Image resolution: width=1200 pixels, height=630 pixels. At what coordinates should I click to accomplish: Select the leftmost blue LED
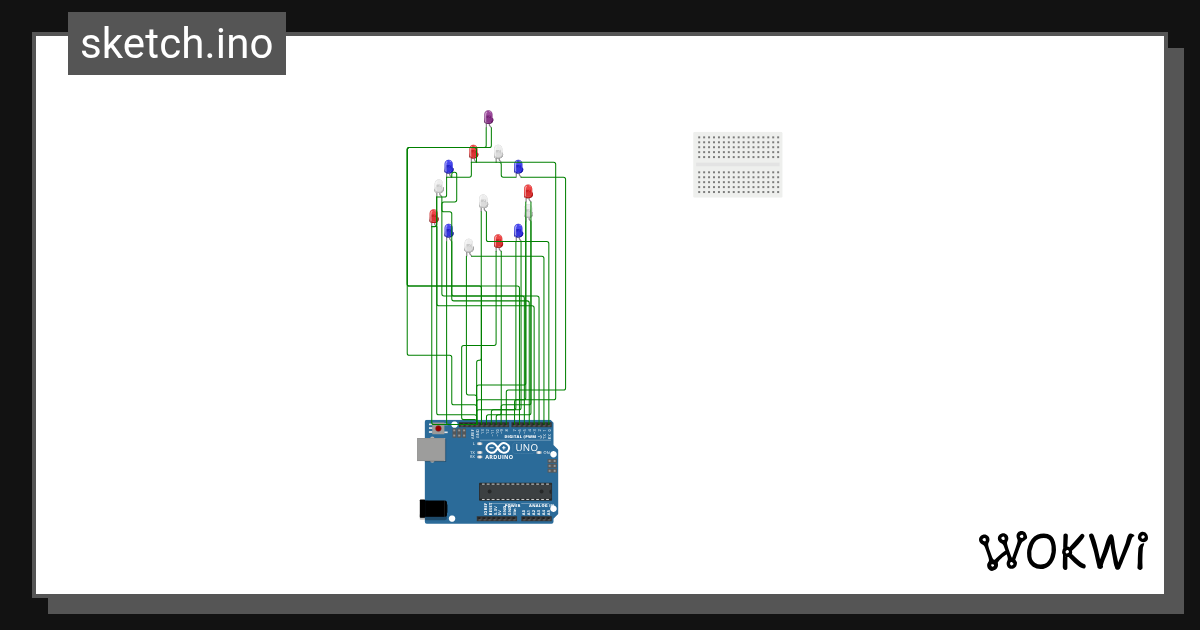[448, 167]
